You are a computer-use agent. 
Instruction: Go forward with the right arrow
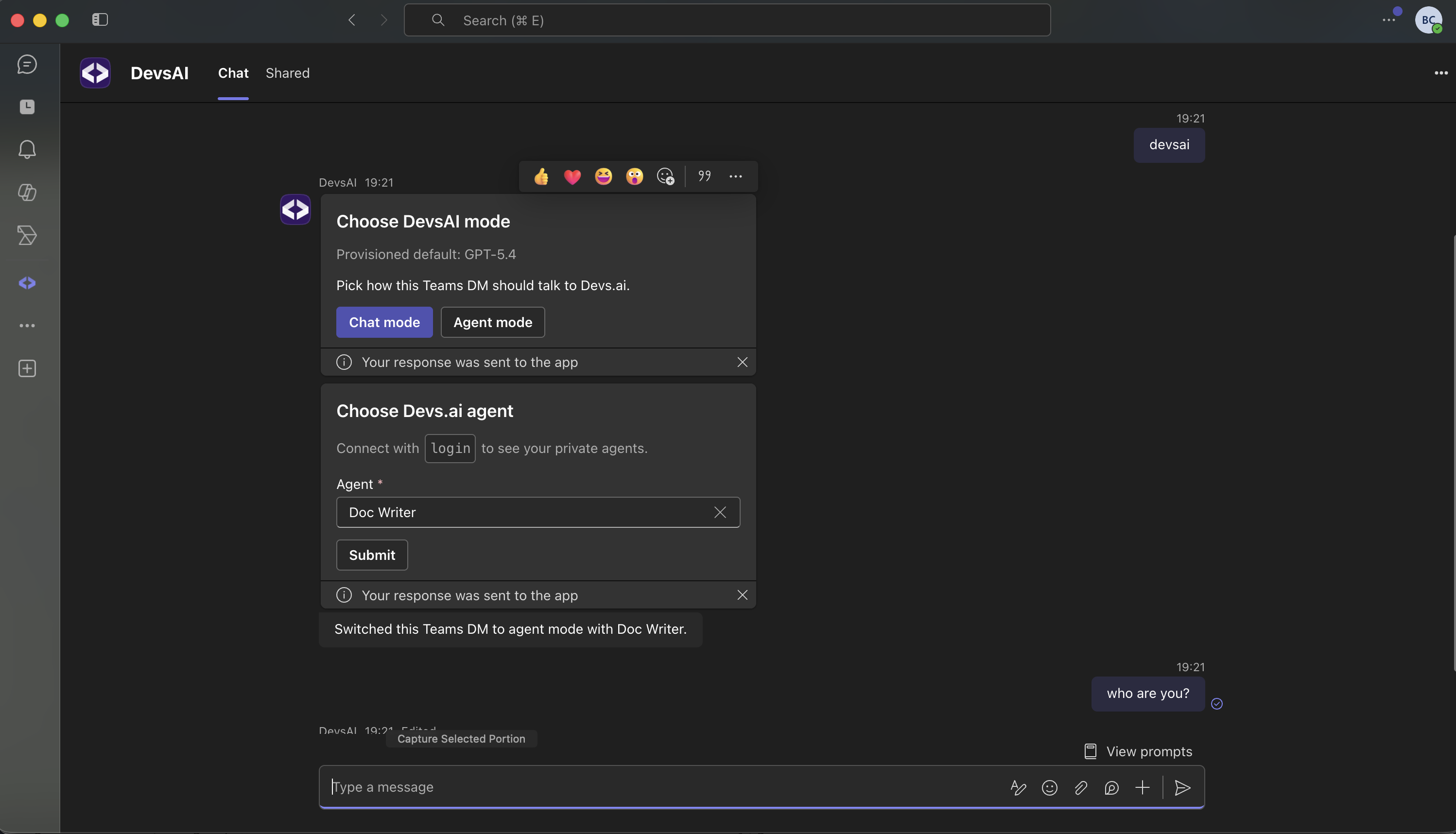coord(384,20)
